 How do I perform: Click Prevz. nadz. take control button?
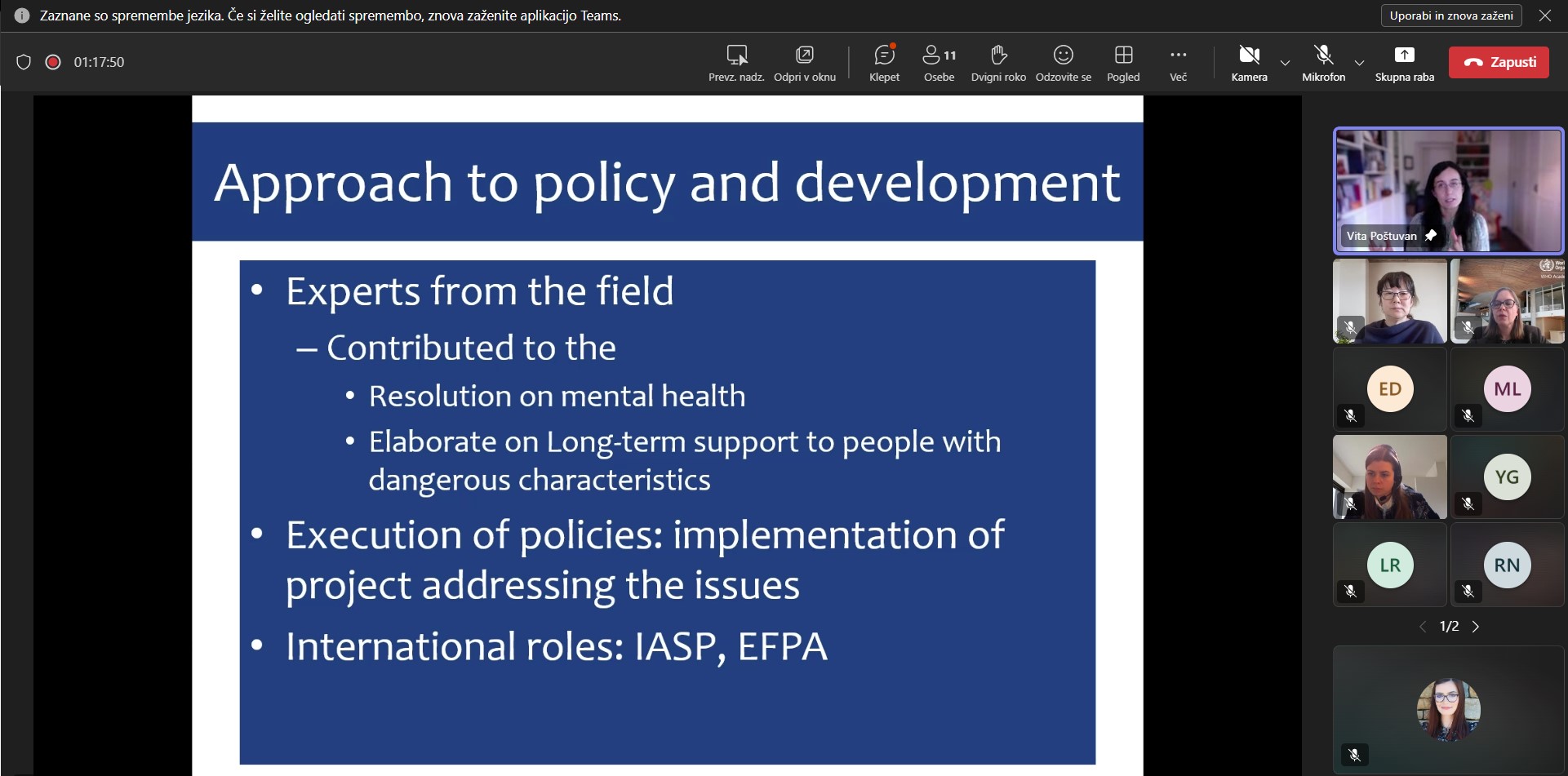pyautogui.click(x=736, y=63)
